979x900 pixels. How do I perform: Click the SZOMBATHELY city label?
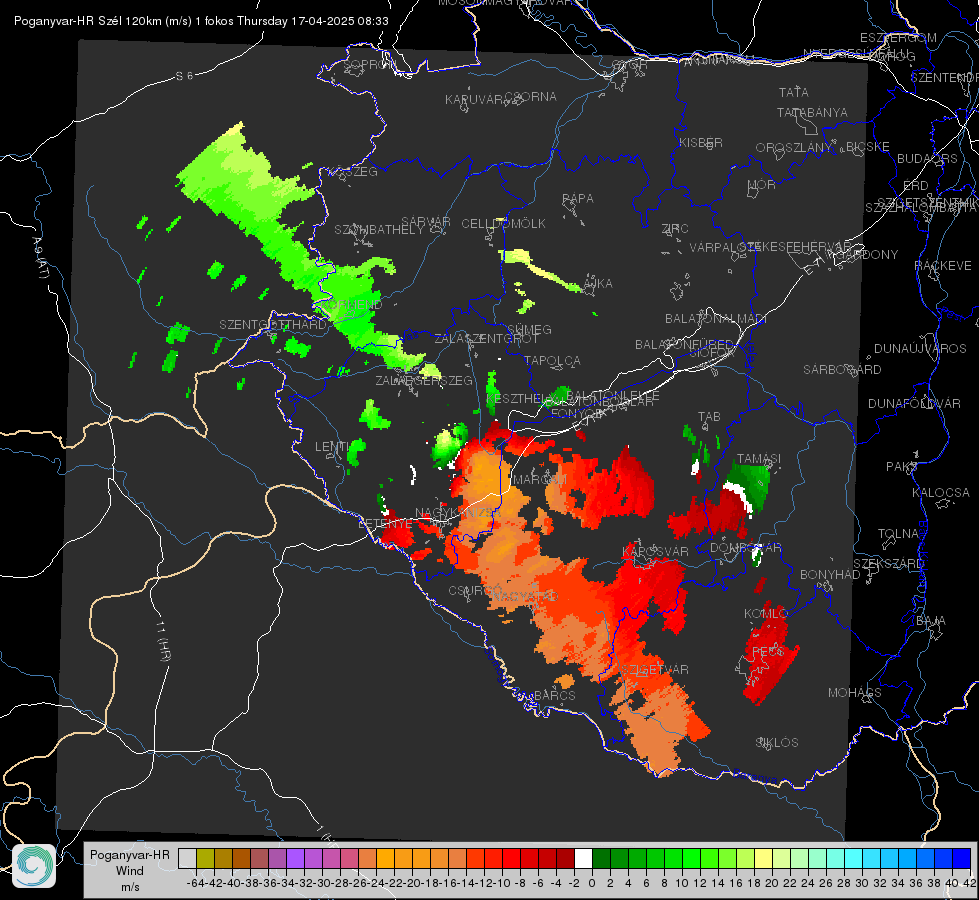click(x=379, y=230)
